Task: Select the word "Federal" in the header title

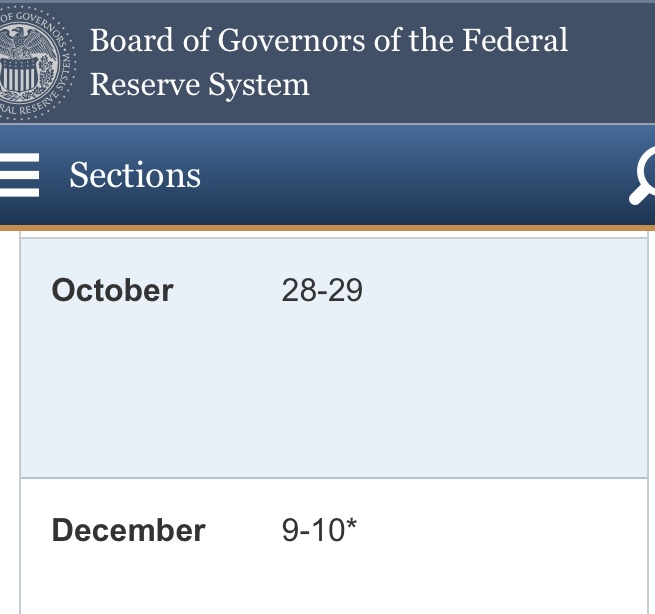Action: point(515,41)
